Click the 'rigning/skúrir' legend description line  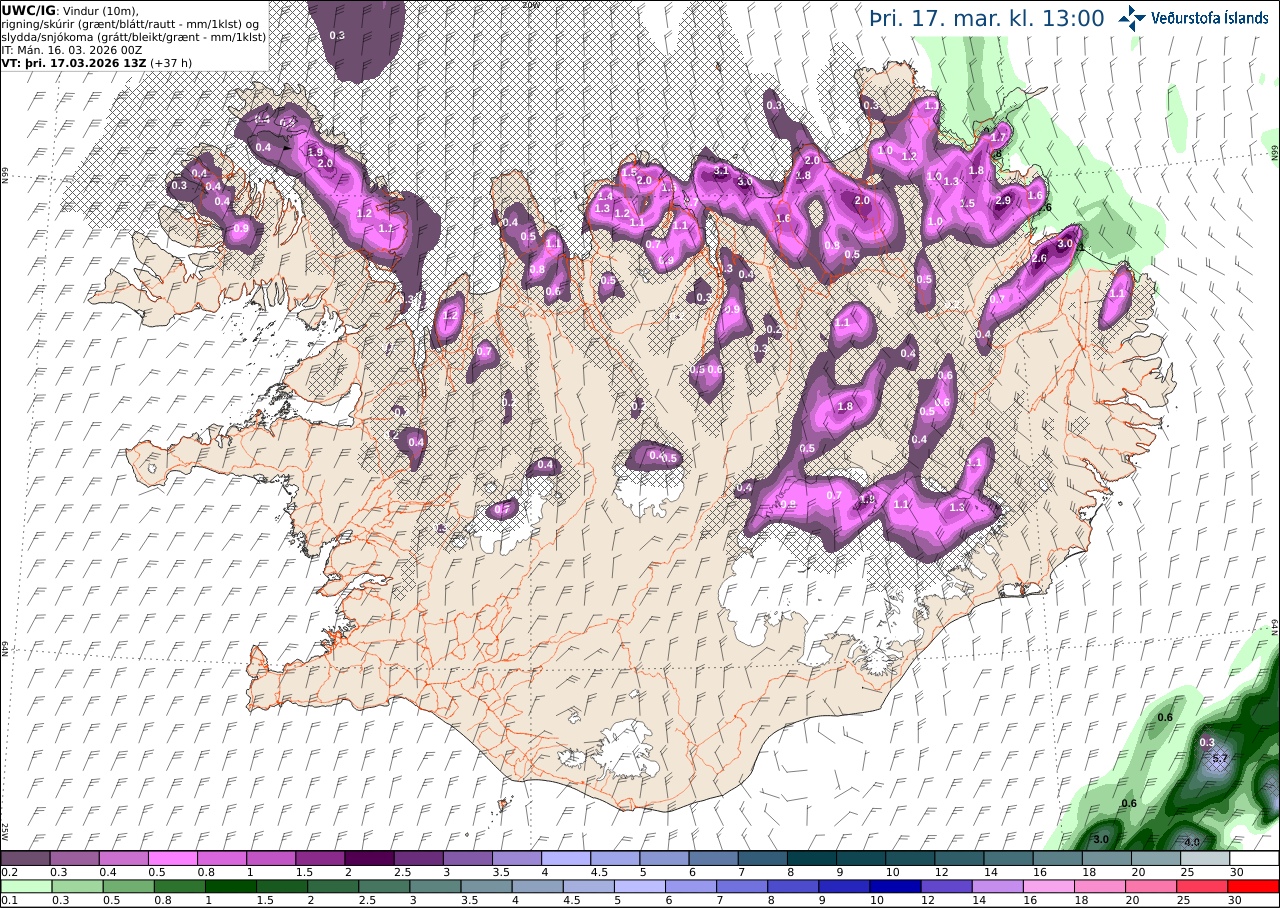pyautogui.click(x=131, y=23)
